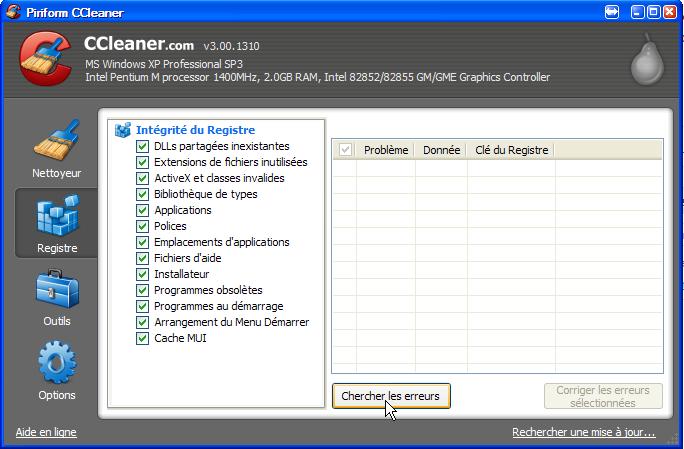Toggle Programmes au démarrage checkbox
The image size is (684, 449).
point(142,306)
